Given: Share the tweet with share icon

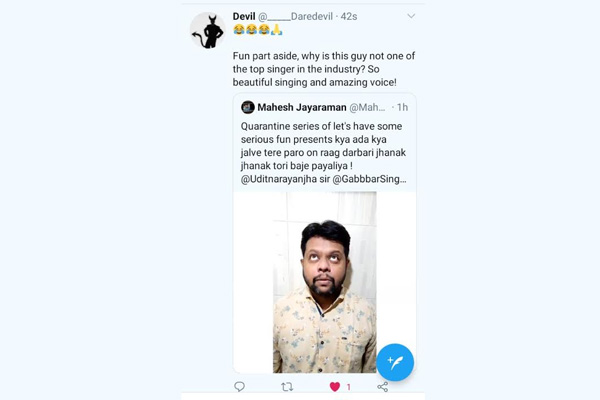Looking at the screenshot, I should click(x=383, y=387).
